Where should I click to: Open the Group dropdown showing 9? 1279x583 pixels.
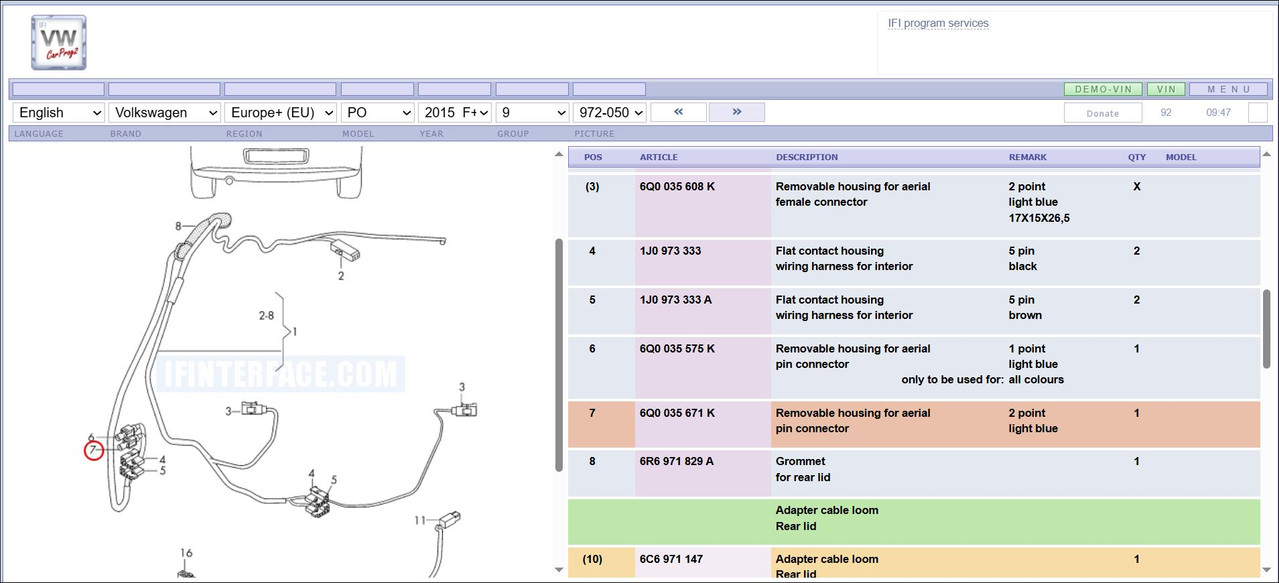pyautogui.click(x=532, y=113)
